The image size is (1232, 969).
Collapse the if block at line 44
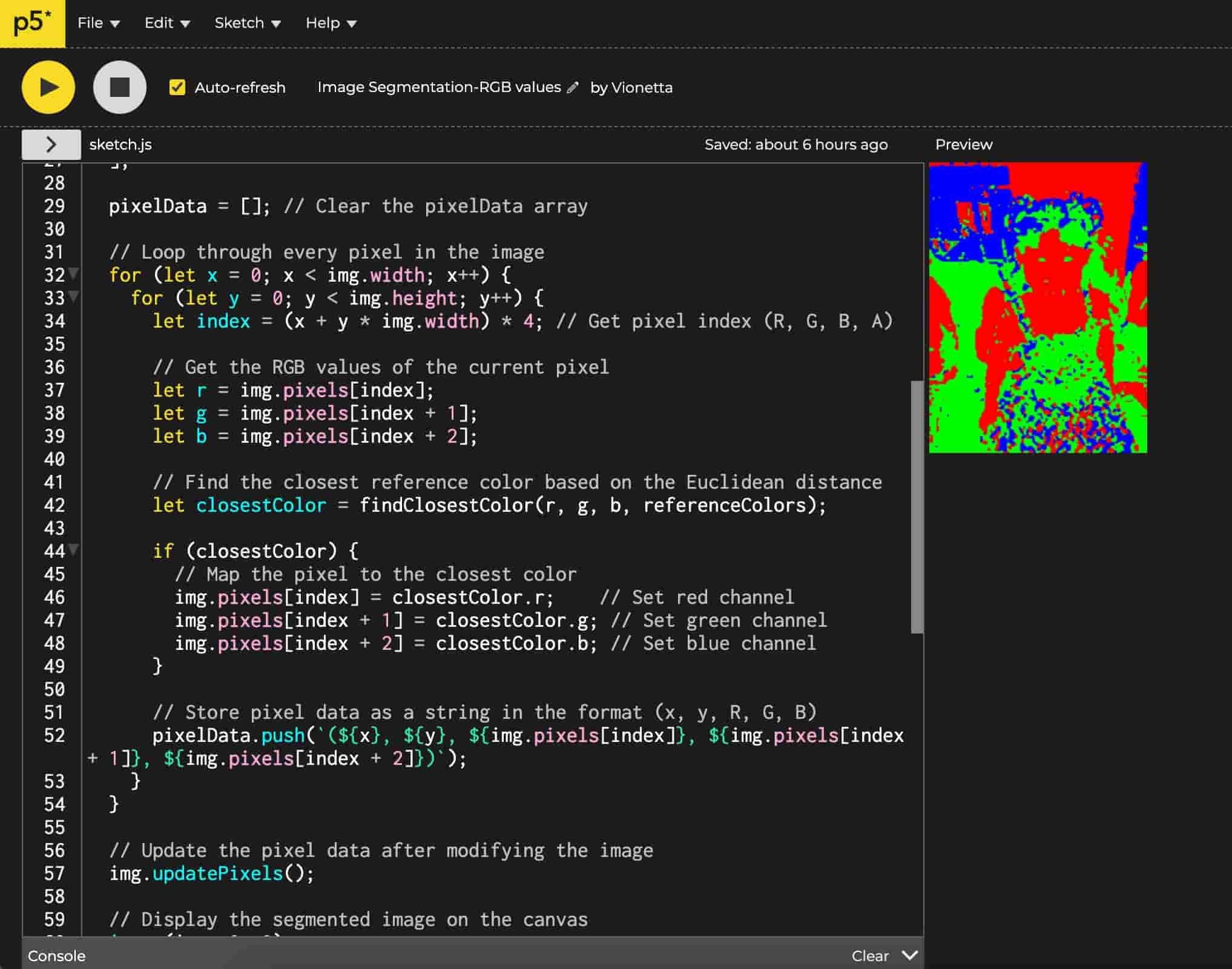(x=74, y=550)
